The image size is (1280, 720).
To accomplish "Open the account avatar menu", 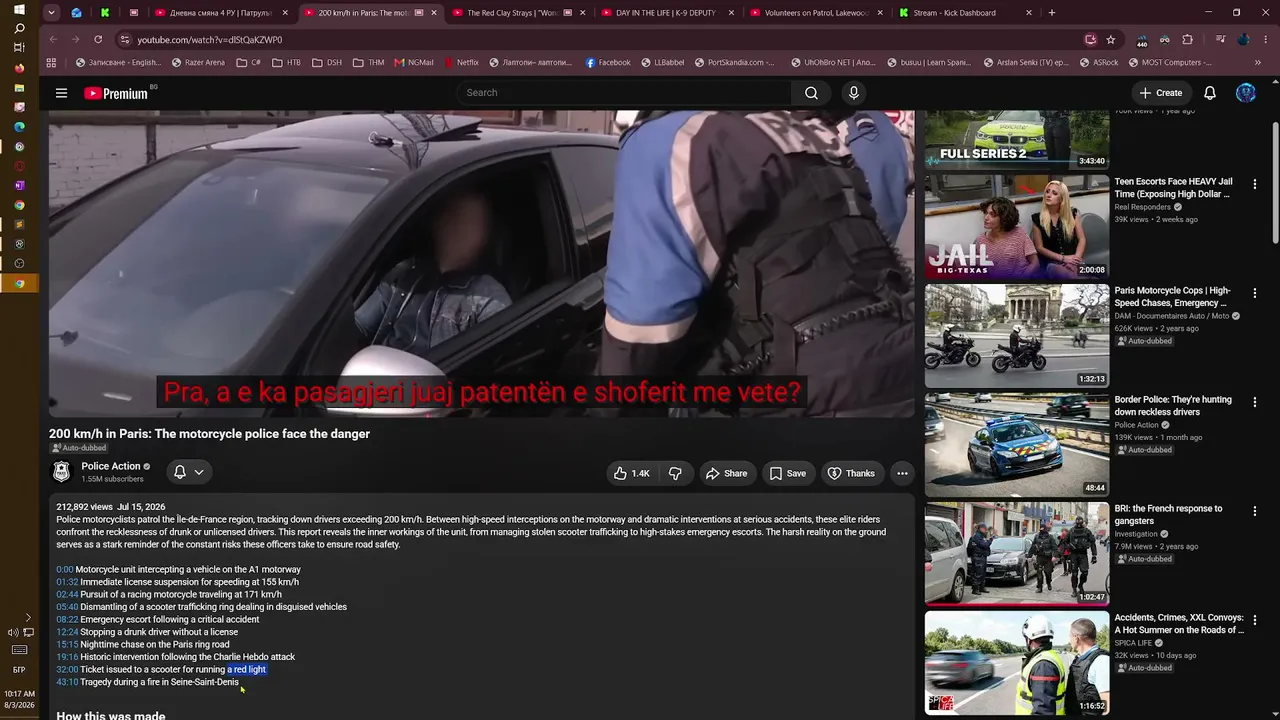I will tap(1246, 93).
